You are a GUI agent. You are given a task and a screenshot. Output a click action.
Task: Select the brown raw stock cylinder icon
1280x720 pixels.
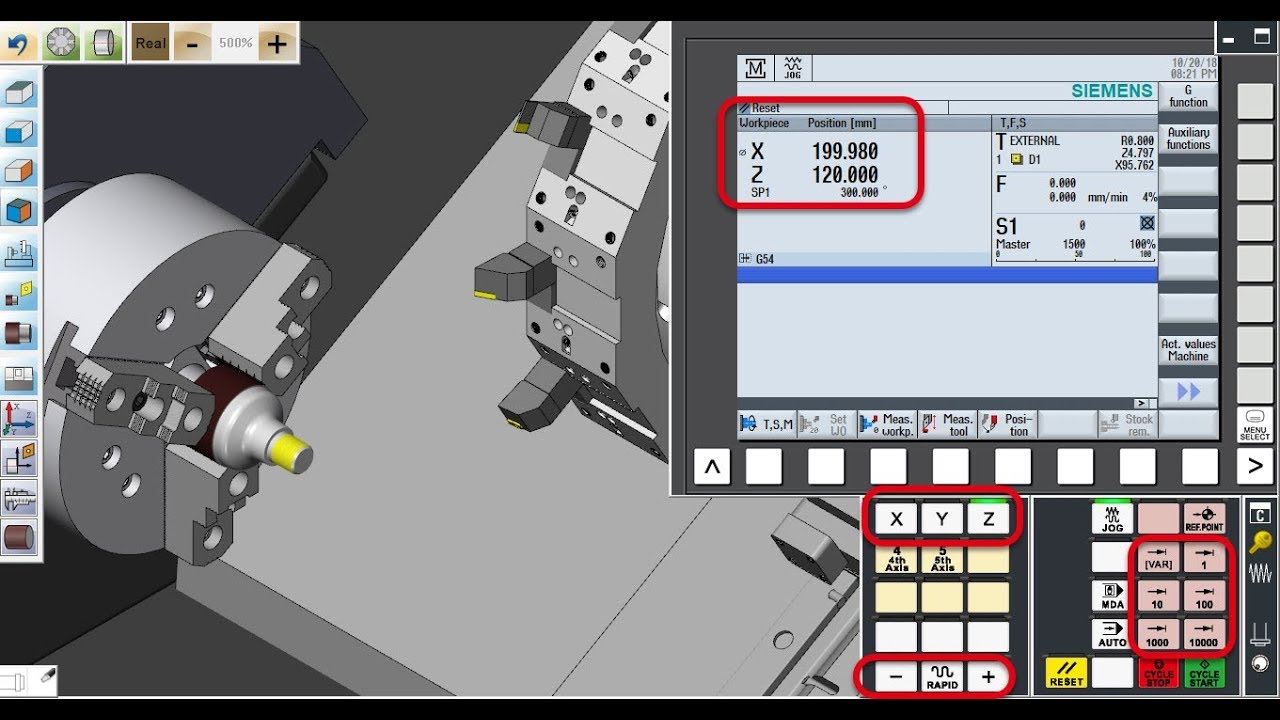click(20, 536)
